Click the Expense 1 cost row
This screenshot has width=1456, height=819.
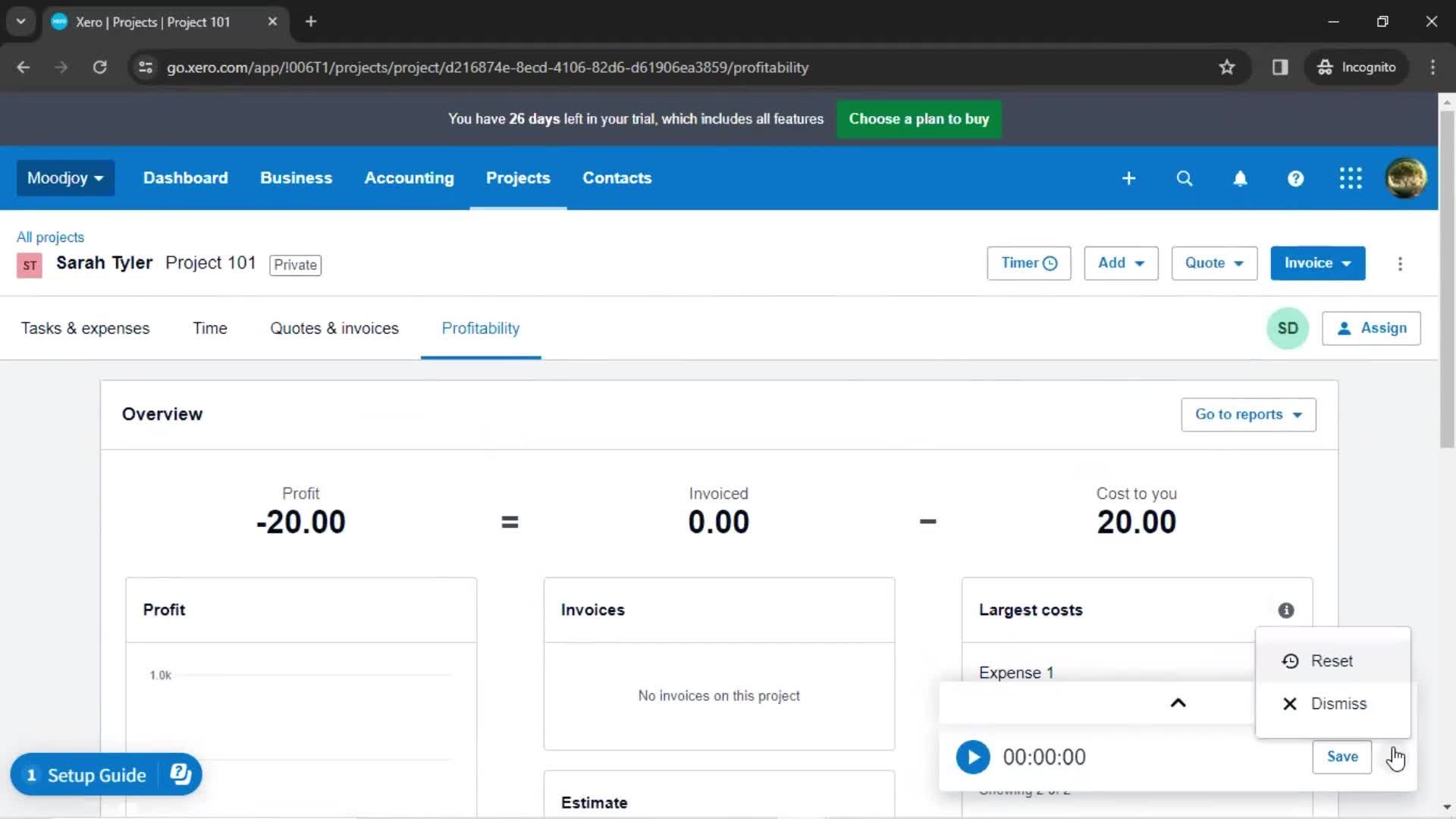[1015, 673]
